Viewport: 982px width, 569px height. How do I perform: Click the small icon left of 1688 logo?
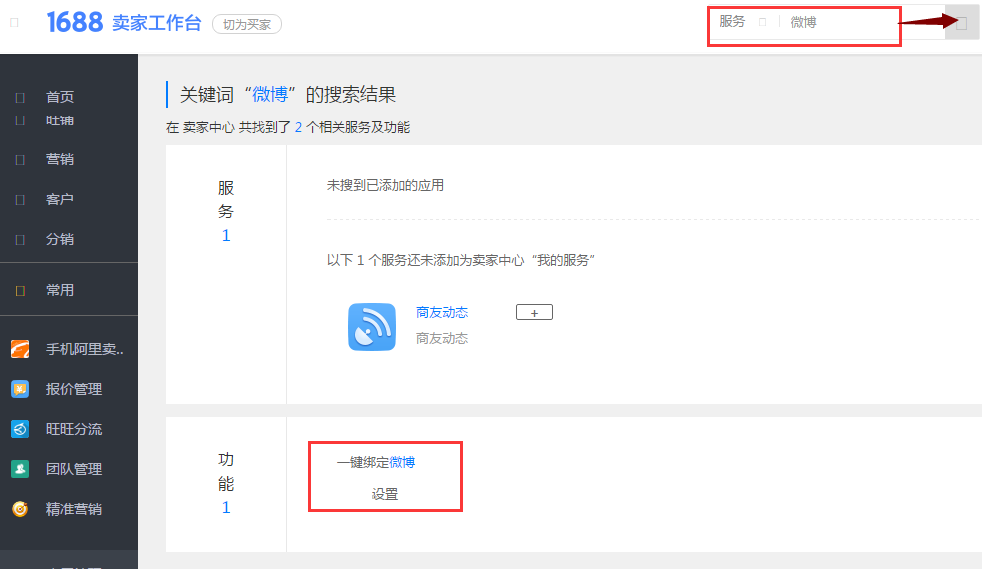[x=14, y=23]
